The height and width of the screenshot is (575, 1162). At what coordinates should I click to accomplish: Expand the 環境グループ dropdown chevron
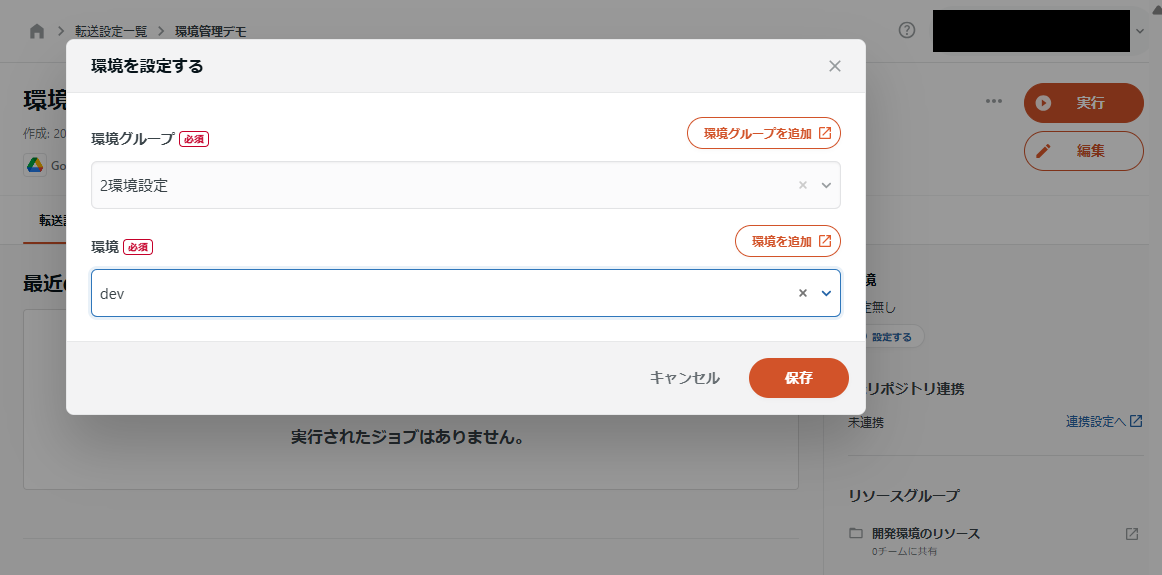826,185
